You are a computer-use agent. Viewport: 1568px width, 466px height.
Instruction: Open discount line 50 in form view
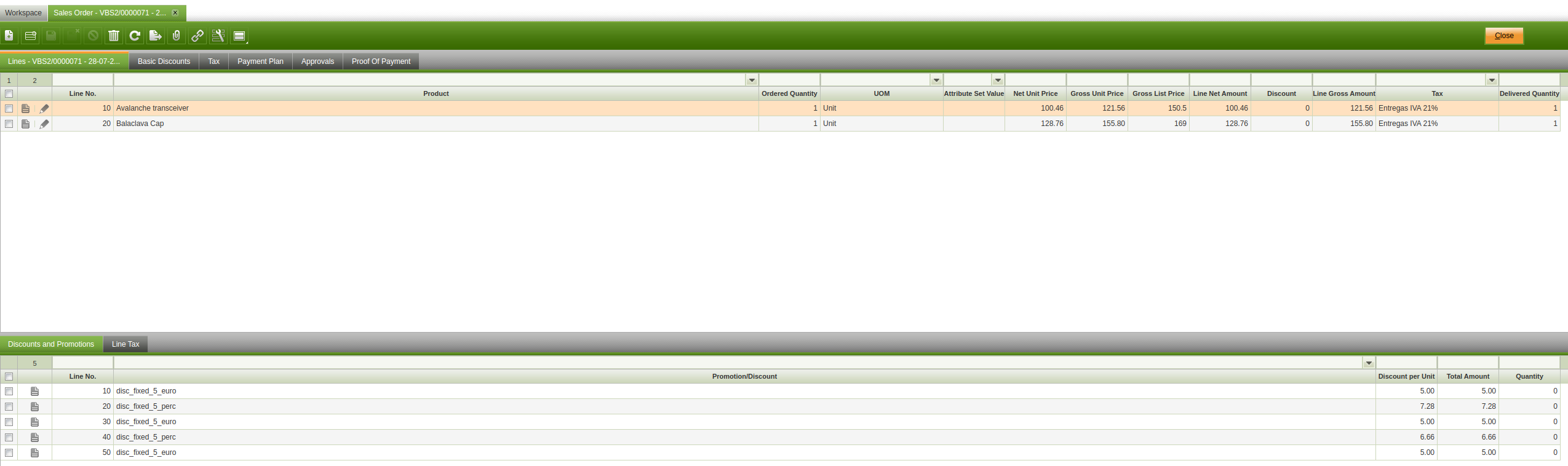pos(34,452)
